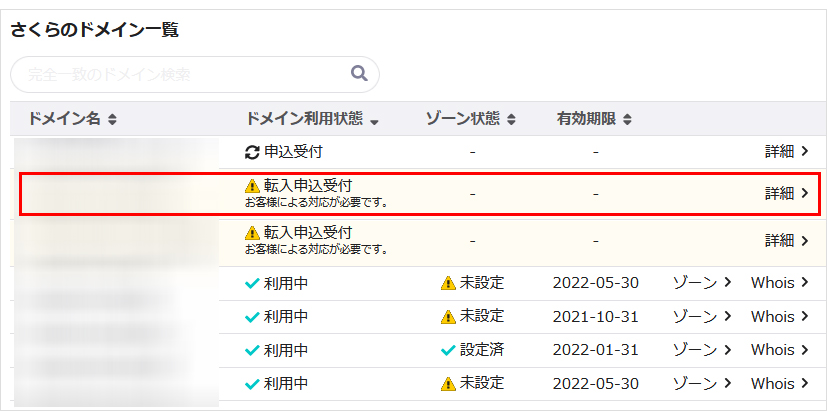The width and height of the screenshot is (827, 420).
Task: Open Whois link for the 2021-10-31 row
Action: pos(780,317)
